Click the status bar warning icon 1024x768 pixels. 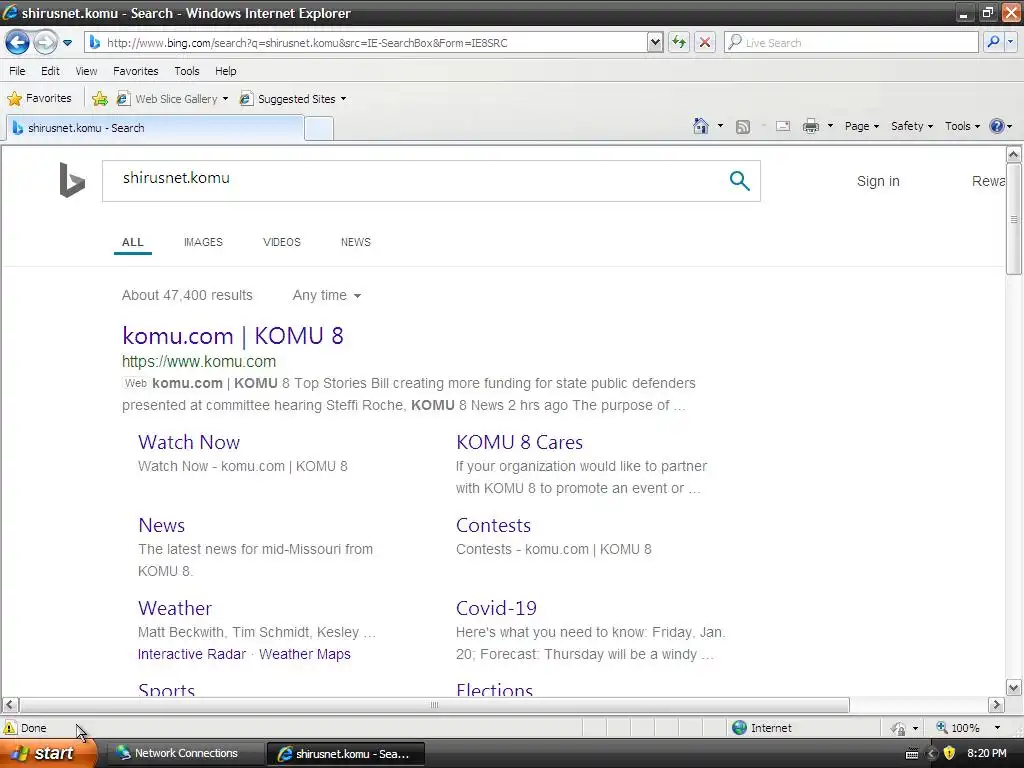(x=10, y=728)
